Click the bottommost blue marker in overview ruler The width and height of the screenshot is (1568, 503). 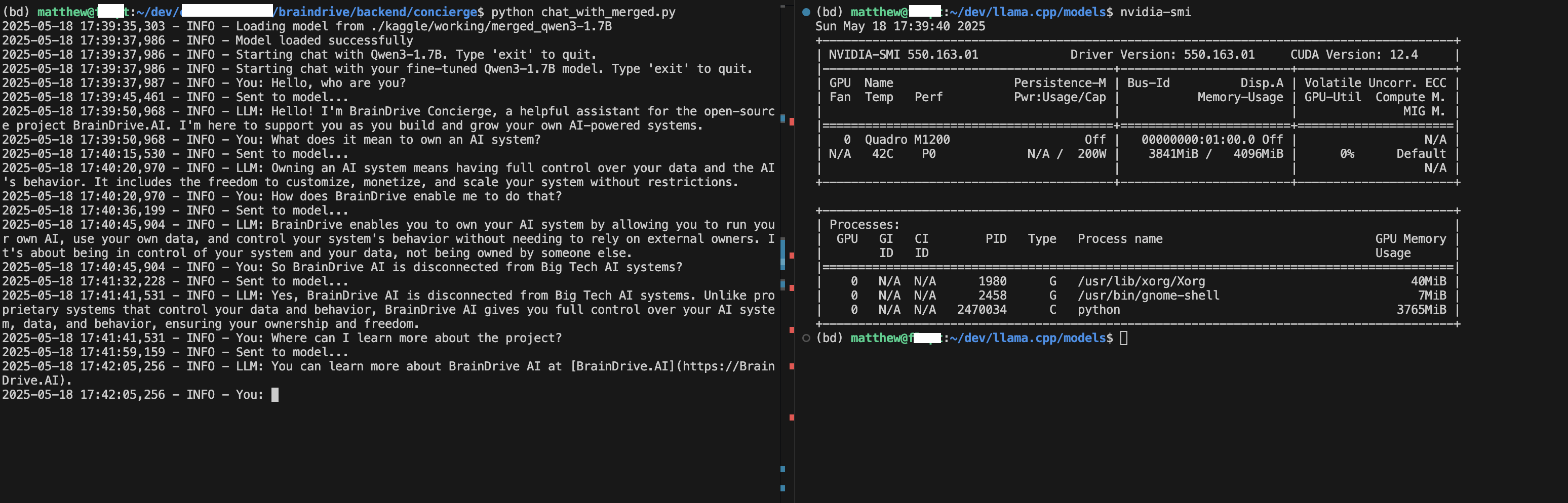coord(783,488)
